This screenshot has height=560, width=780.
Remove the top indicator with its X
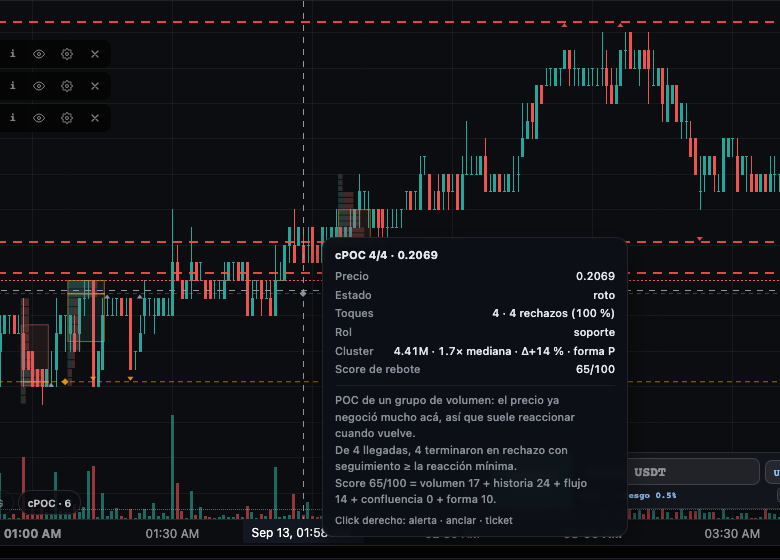tap(95, 54)
